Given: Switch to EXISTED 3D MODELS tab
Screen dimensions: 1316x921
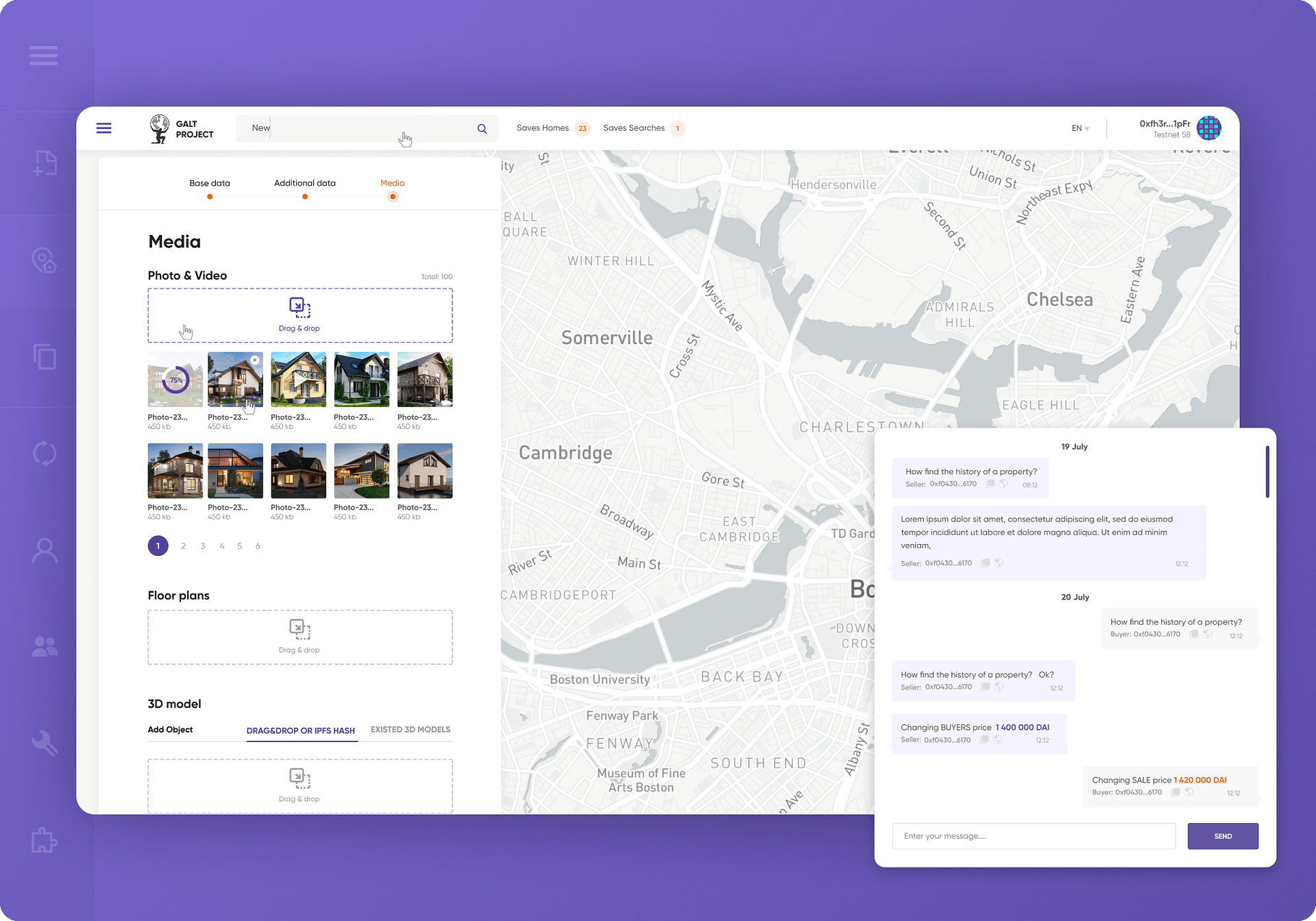Looking at the screenshot, I should tap(411, 730).
